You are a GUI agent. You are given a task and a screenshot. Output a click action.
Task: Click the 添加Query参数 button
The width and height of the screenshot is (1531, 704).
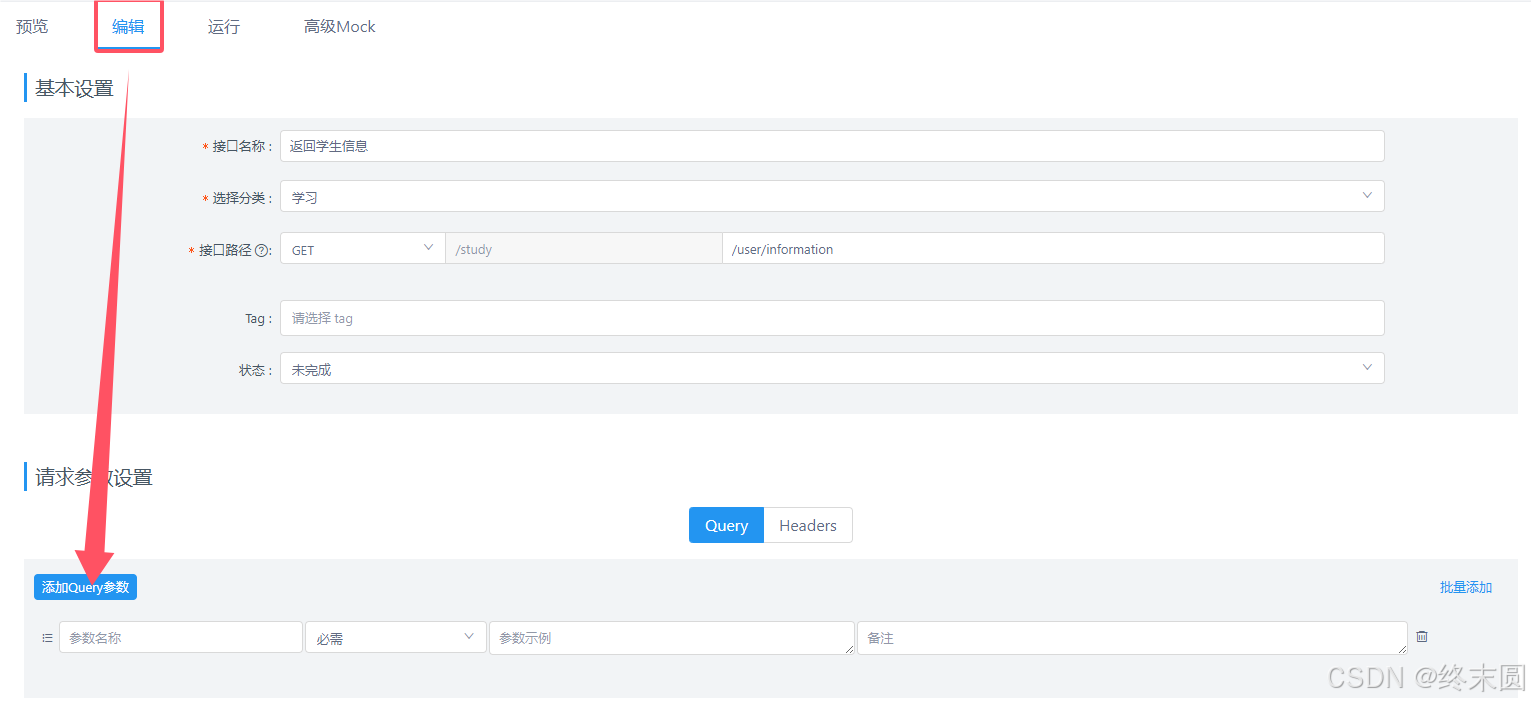coord(85,587)
